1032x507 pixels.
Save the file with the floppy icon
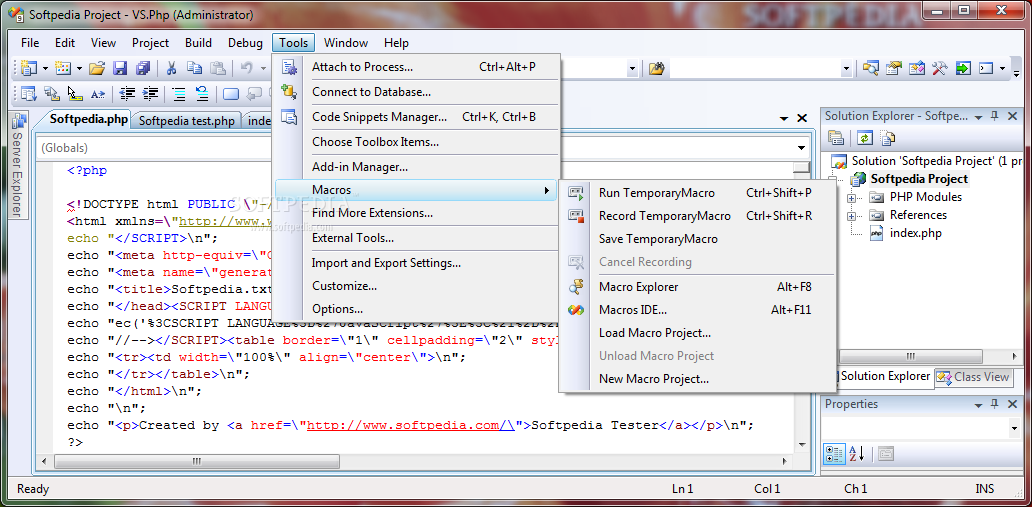click(120, 68)
